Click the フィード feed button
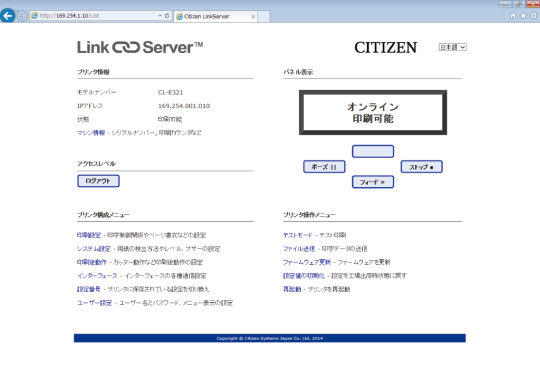This screenshot has width=540, height=377. (373, 182)
